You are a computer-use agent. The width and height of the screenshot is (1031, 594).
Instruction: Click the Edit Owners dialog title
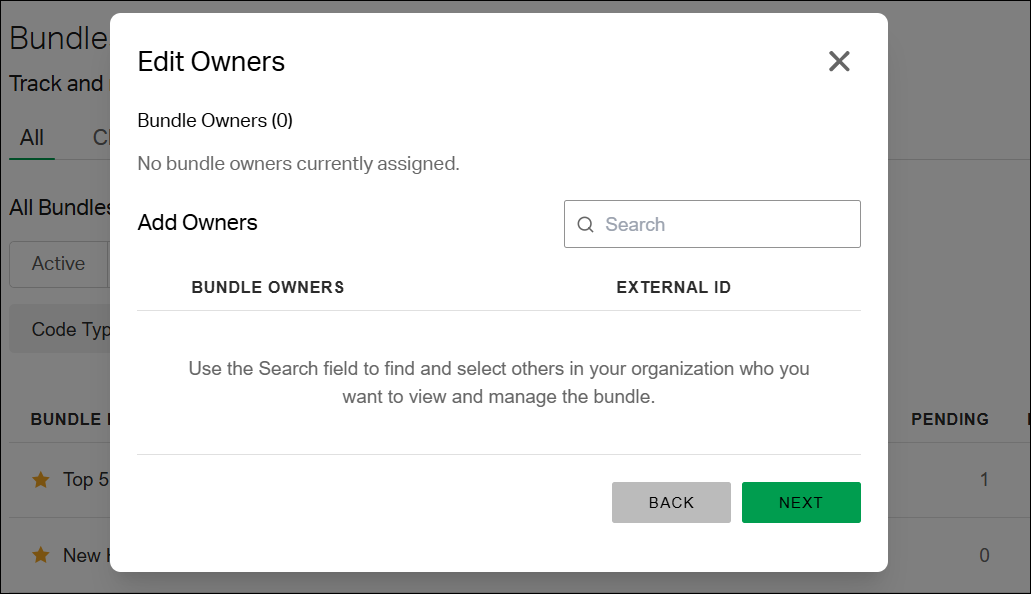pos(211,62)
